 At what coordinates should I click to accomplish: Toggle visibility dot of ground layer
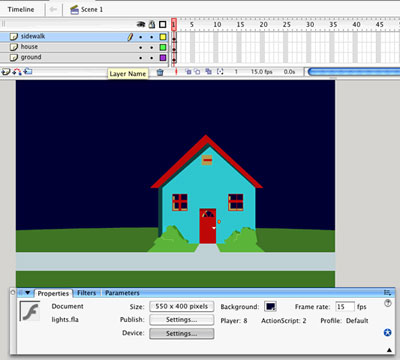coord(141,58)
